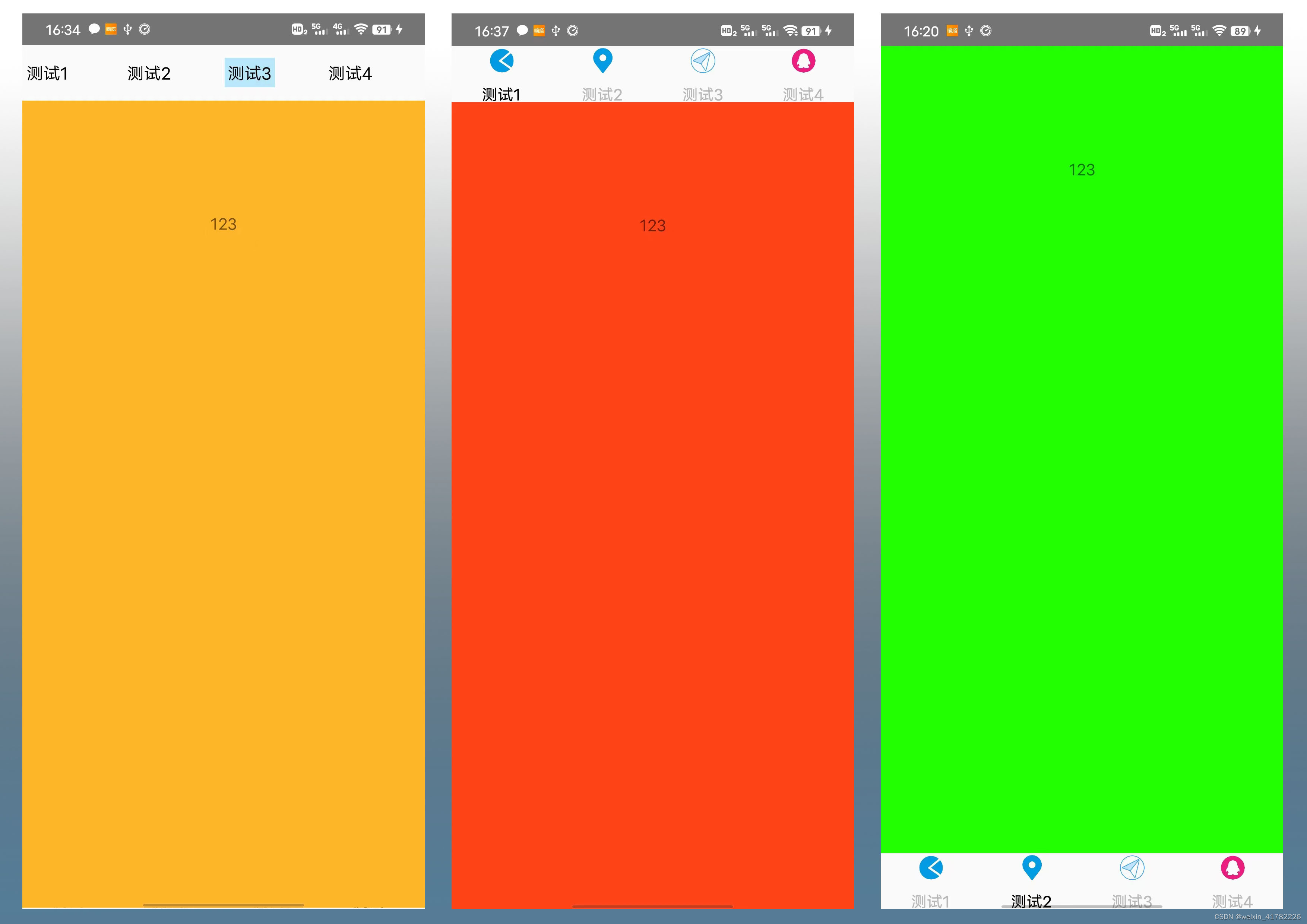Tap 测试1 label in middle phone top bar
1307x924 pixels.
point(501,95)
